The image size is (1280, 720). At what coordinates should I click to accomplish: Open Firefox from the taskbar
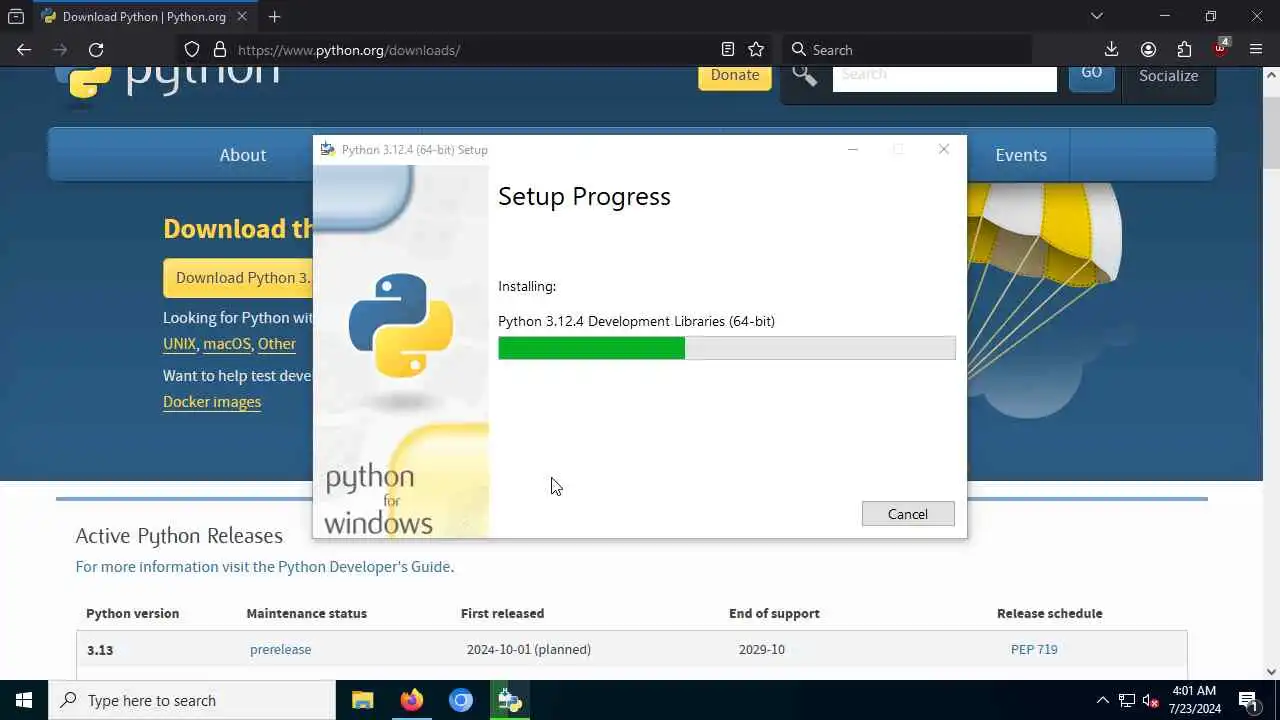click(412, 700)
